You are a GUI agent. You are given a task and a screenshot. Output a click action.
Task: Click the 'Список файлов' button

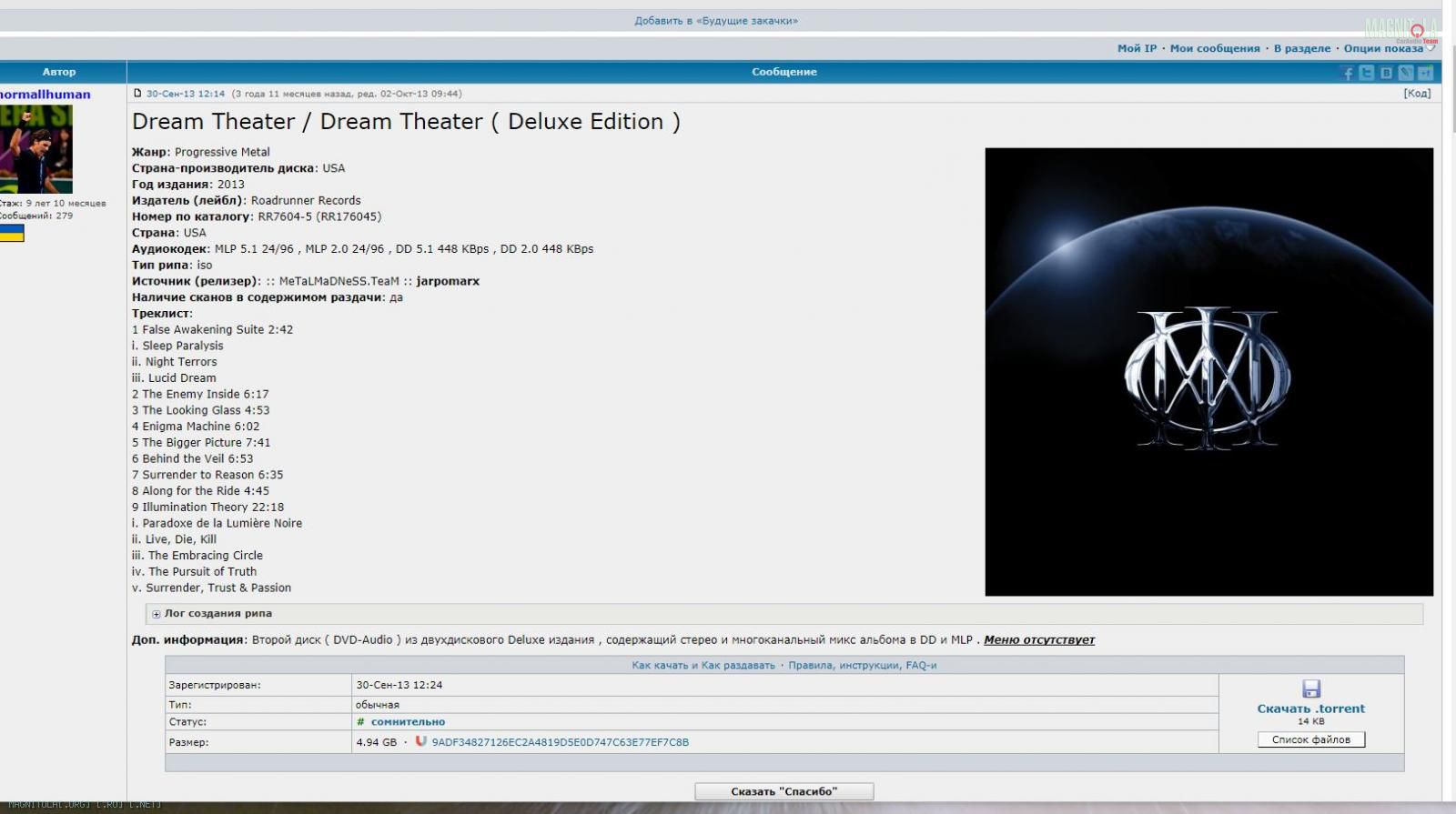pos(1311,739)
